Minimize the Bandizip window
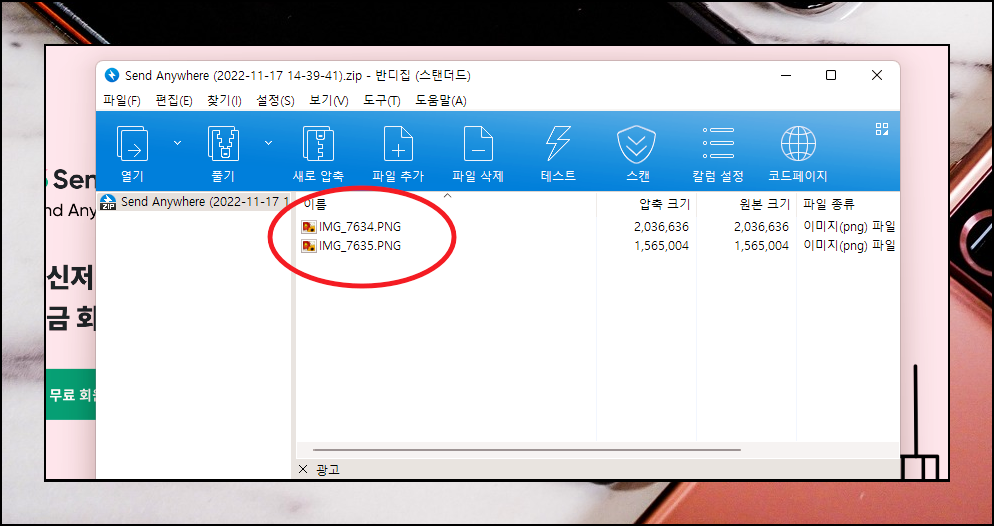Screen dimensions: 994x526 (x=786, y=75)
